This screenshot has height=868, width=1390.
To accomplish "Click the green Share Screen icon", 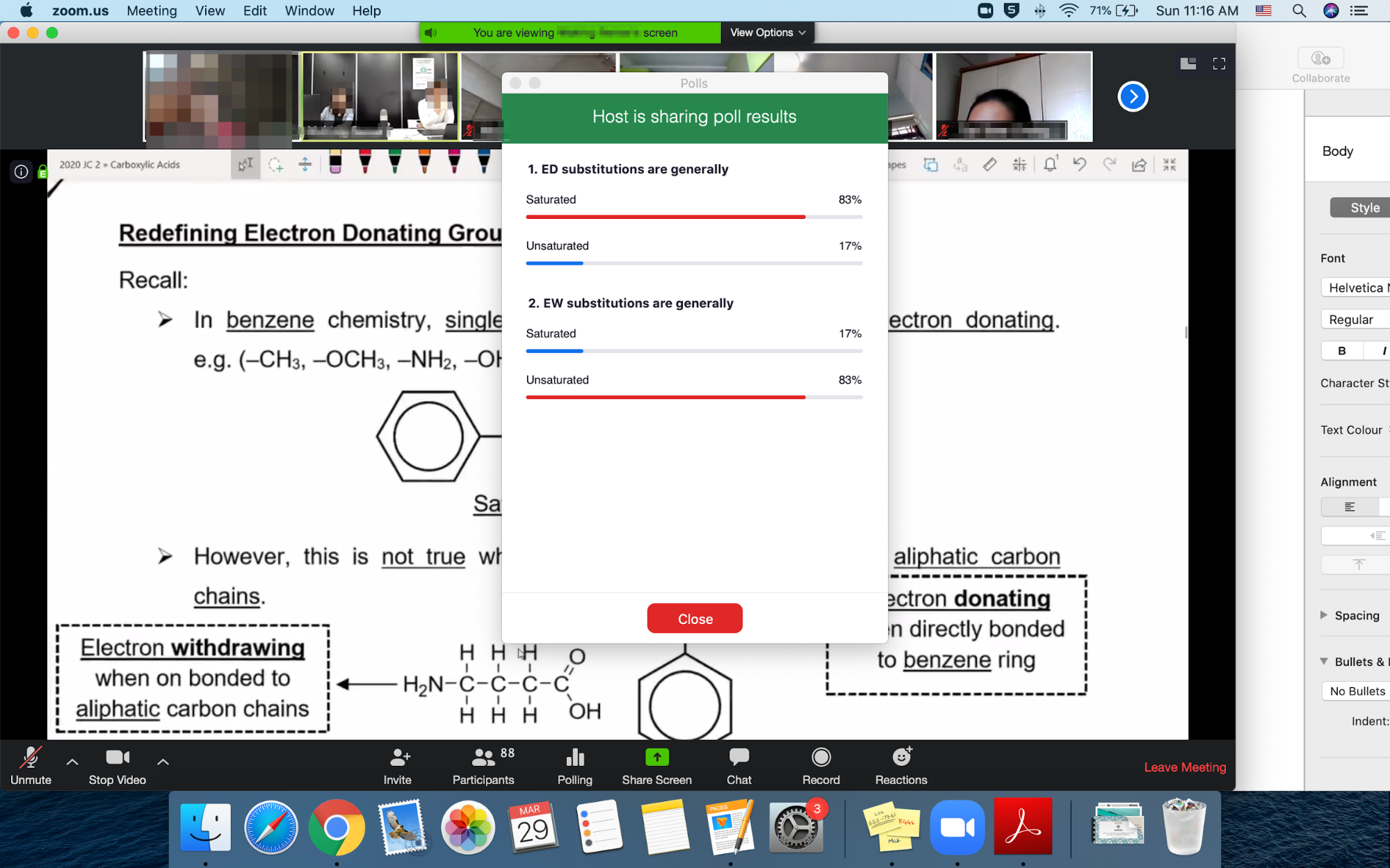I will [x=656, y=757].
